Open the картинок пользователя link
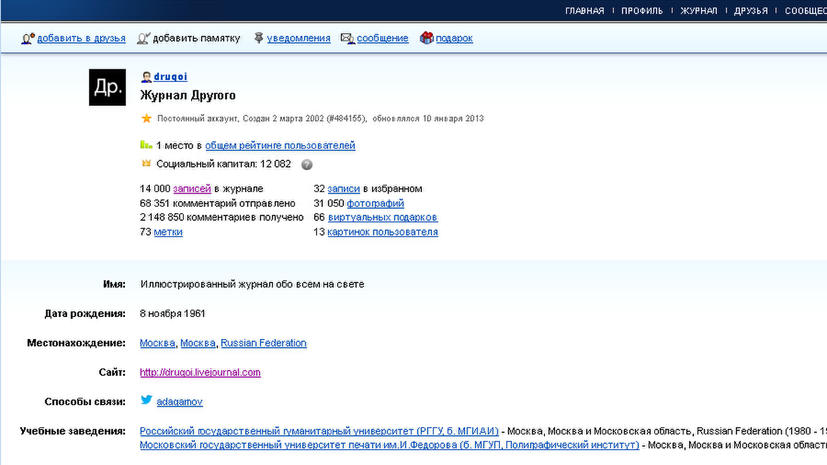 [x=382, y=232]
